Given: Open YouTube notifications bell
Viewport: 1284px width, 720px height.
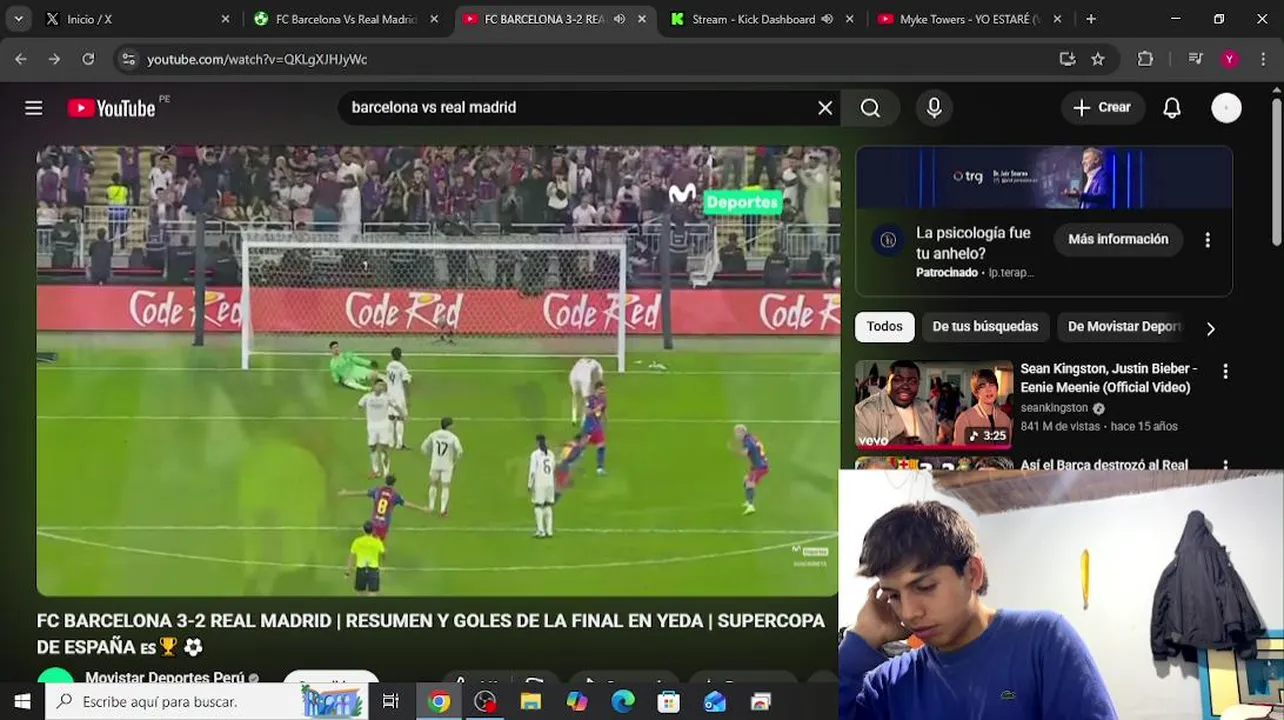Looking at the screenshot, I should point(1172,108).
